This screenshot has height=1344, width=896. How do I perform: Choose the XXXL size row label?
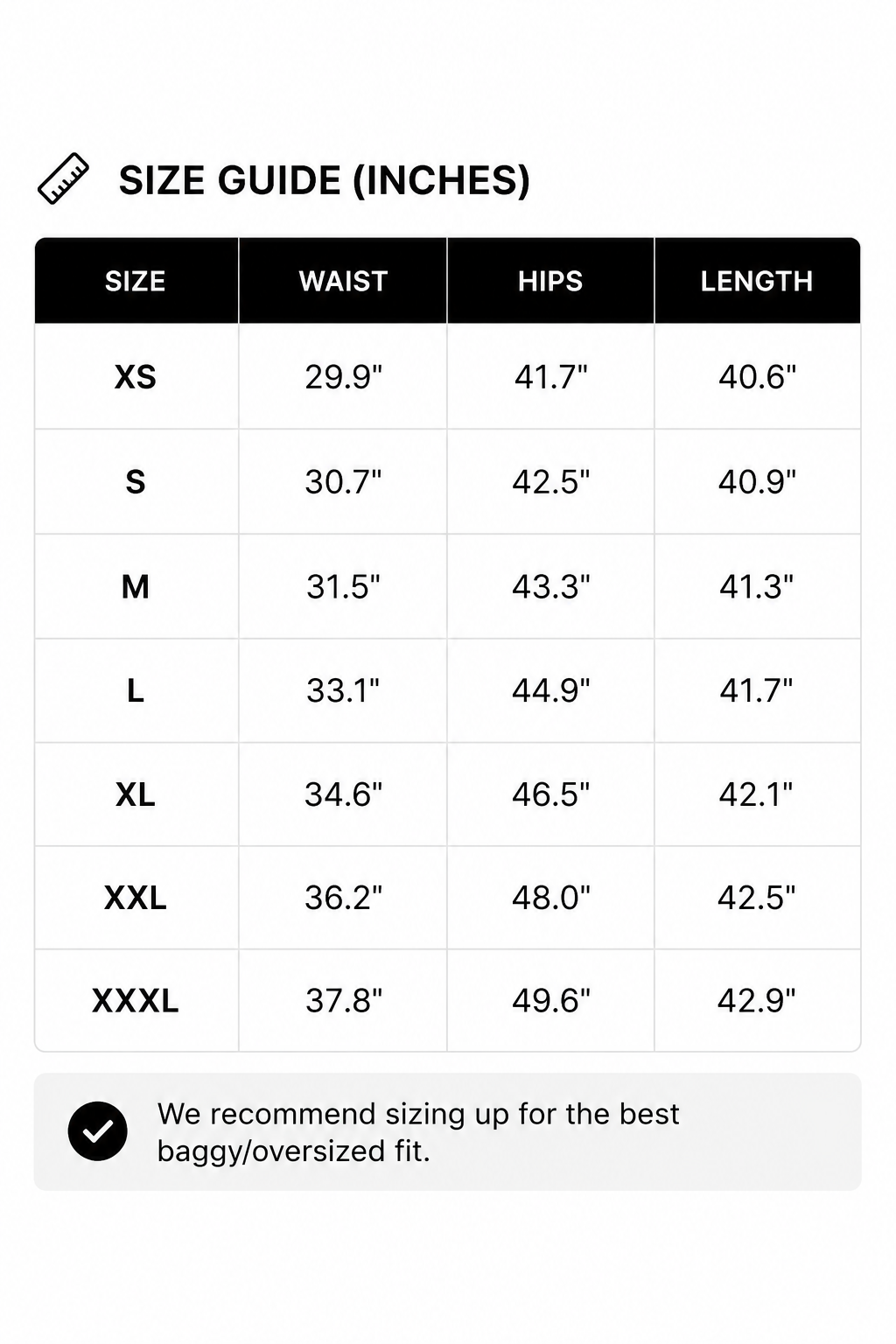point(136,1000)
